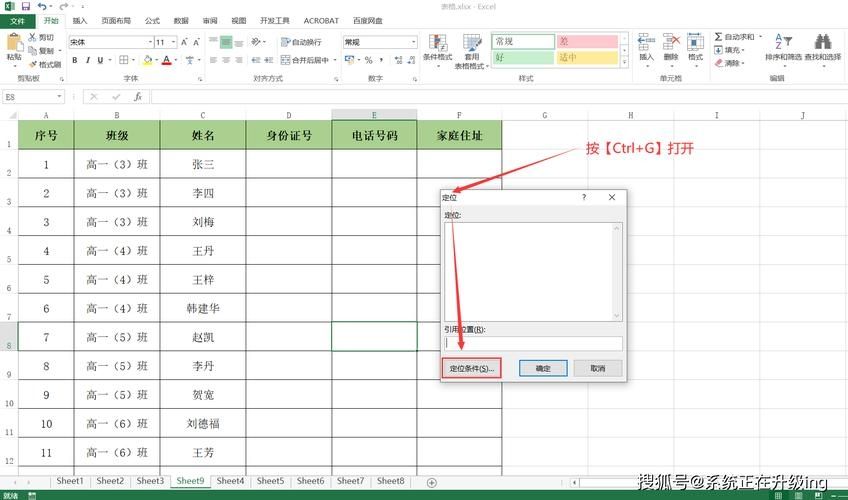Open the fill color dropdown arrow
Viewport: 848px width, 500px height.
coord(157,60)
